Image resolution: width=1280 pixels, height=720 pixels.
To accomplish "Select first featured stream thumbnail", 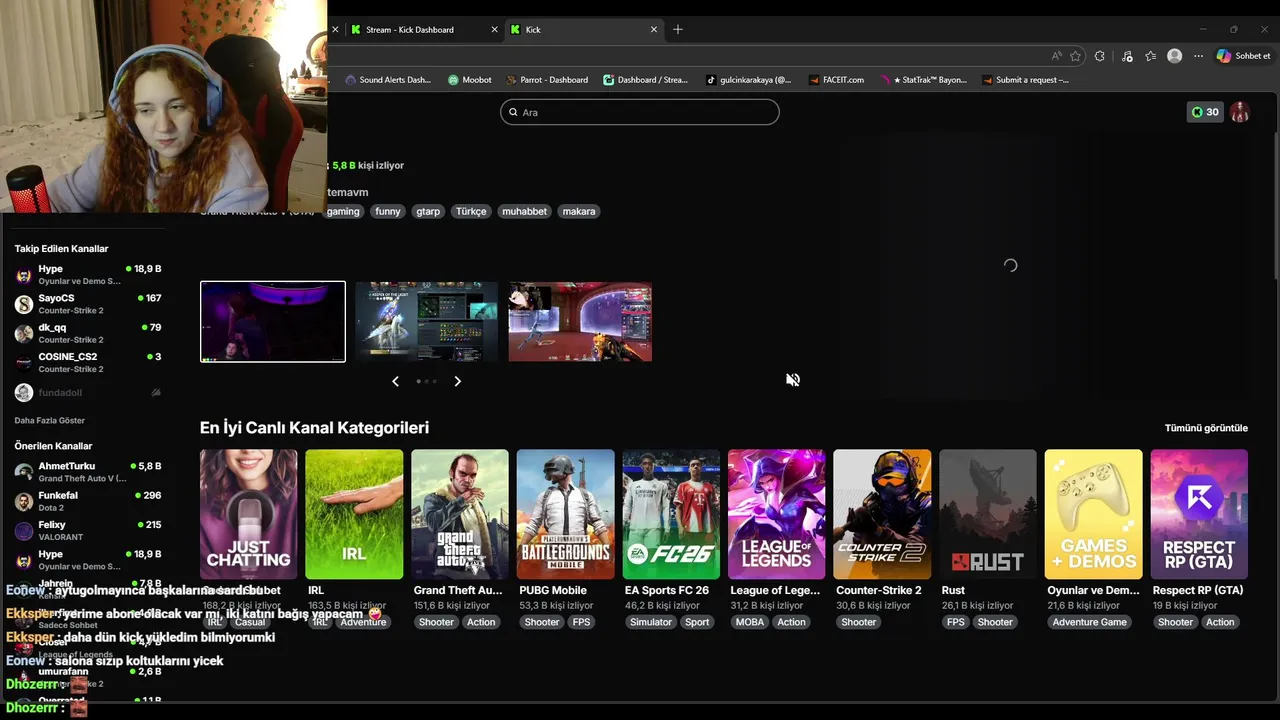I will tap(273, 321).
